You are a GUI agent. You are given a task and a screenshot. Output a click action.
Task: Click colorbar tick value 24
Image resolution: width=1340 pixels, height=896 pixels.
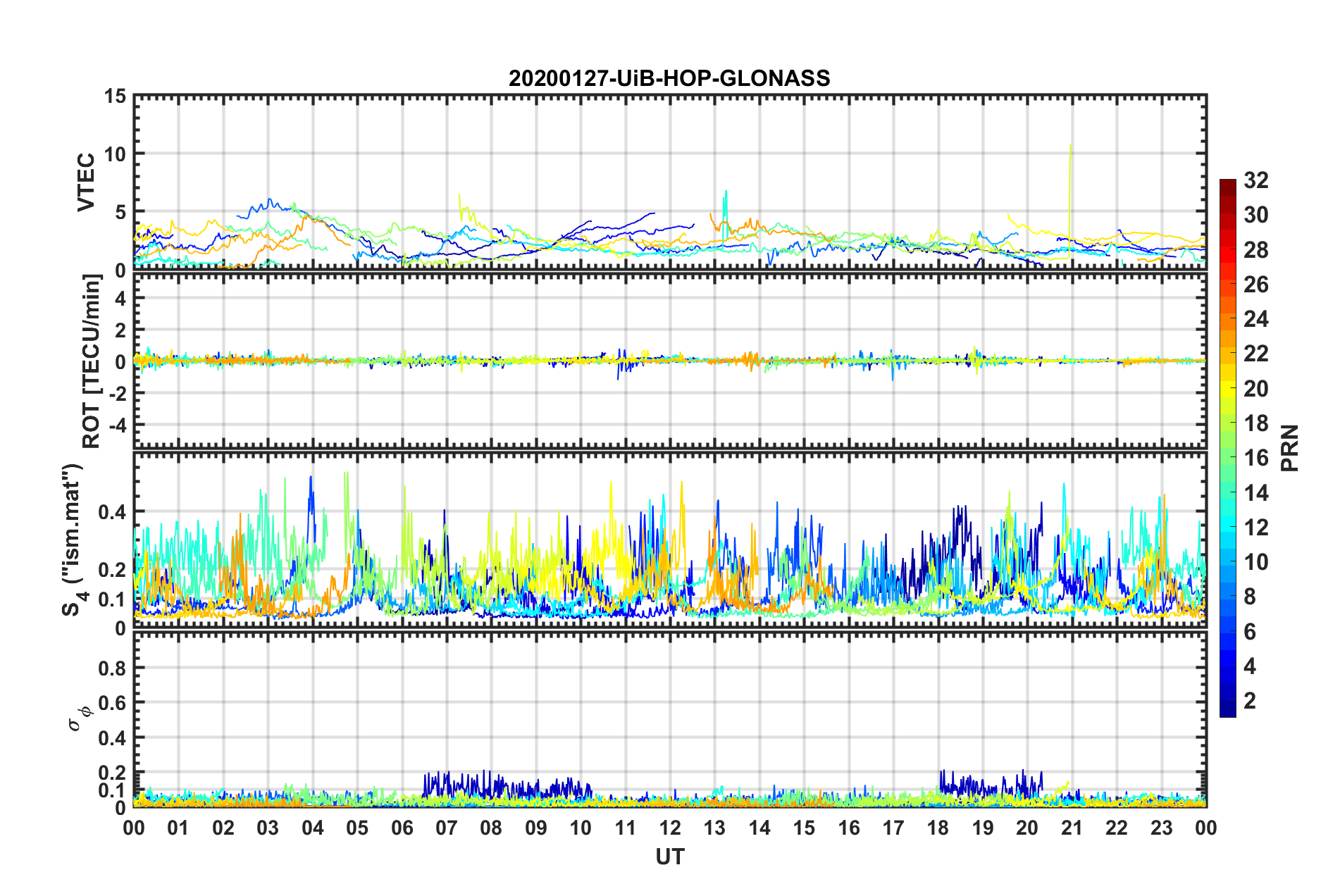coord(1256,319)
